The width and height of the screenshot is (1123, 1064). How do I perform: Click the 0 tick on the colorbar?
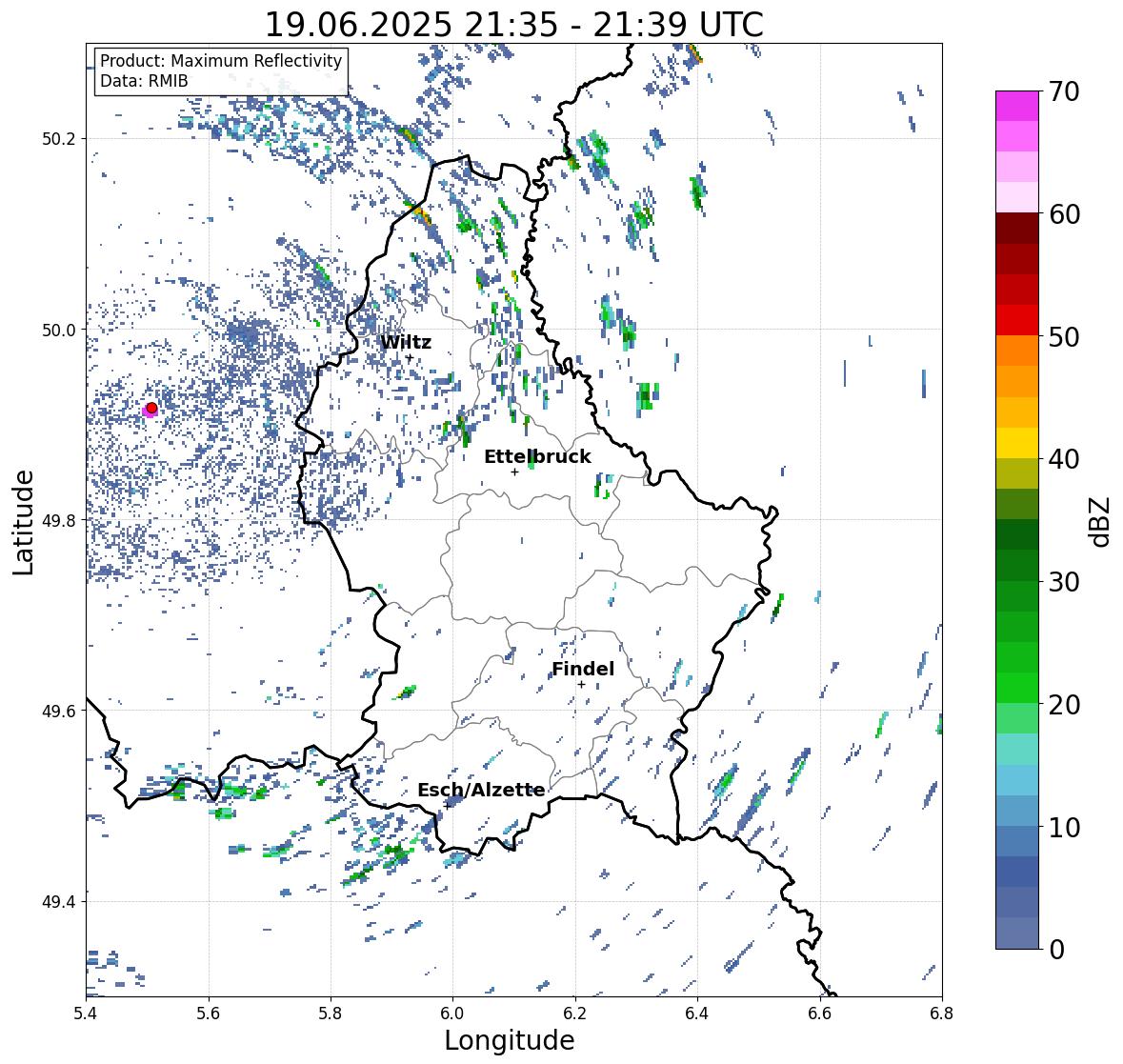tap(1055, 950)
